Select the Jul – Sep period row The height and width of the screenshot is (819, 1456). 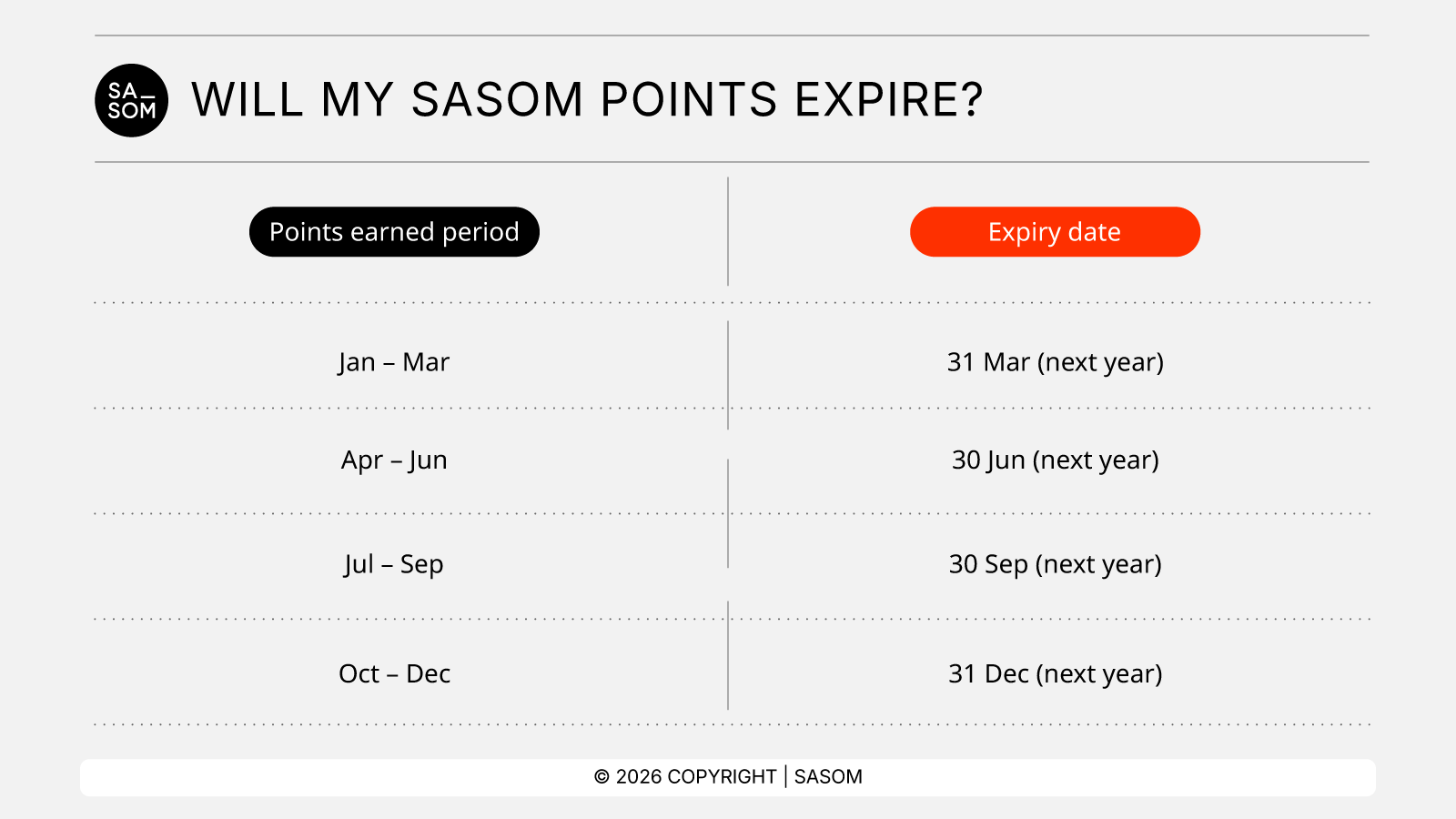394,564
